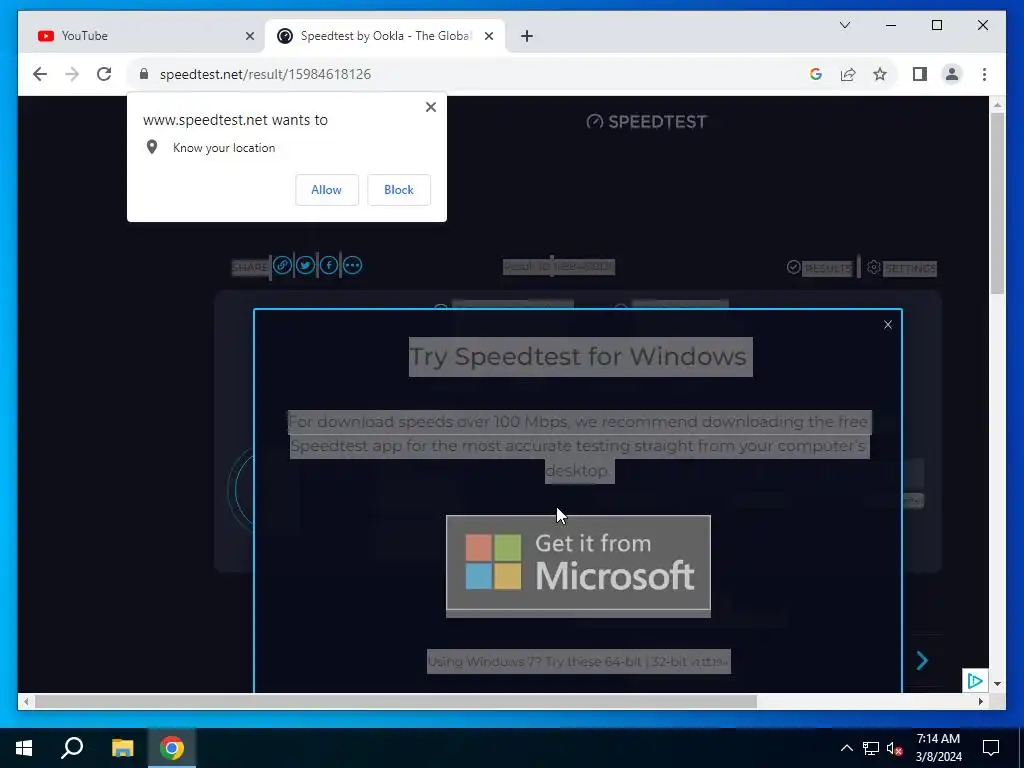Open the notification center
Viewport: 1024px width, 768px height.
coord(991,748)
